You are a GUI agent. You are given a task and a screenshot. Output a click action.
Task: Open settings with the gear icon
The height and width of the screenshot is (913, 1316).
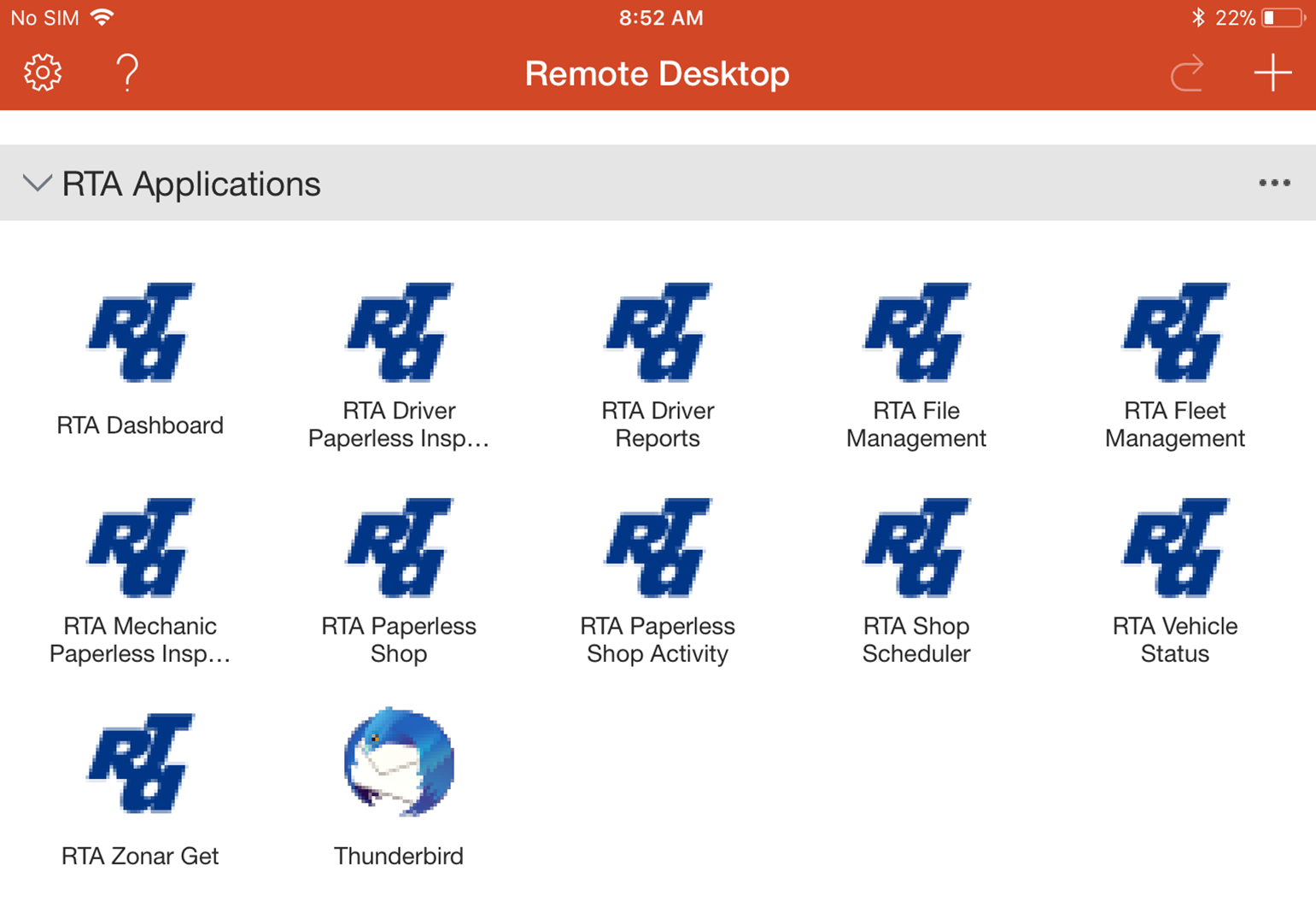coord(43,73)
